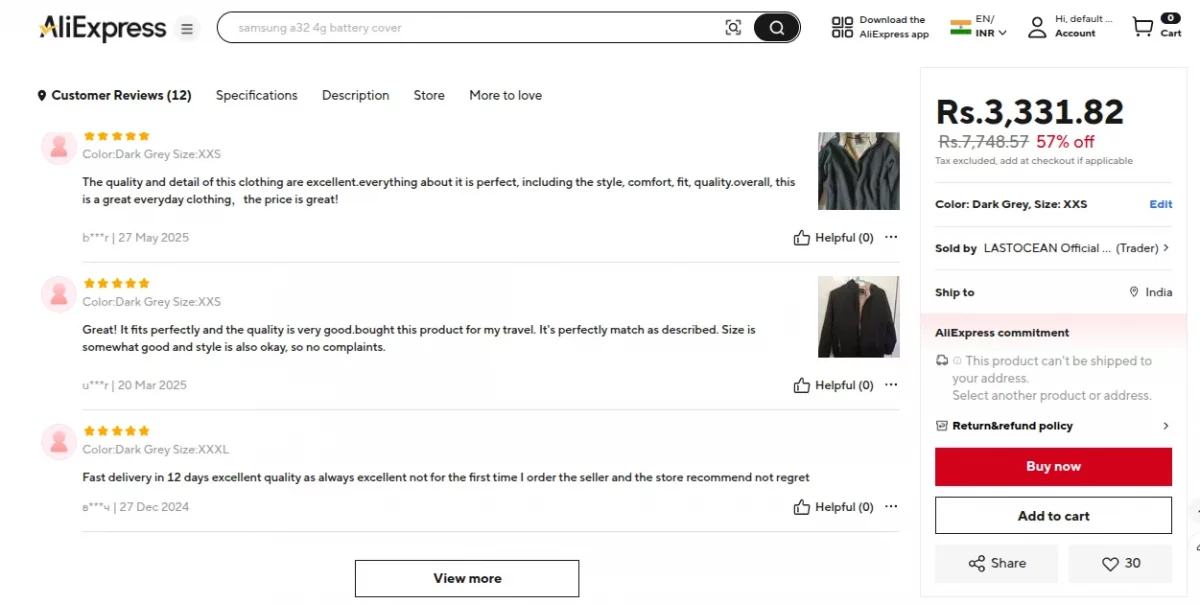Add product to wishlist with heart button

[x=1120, y=564]
